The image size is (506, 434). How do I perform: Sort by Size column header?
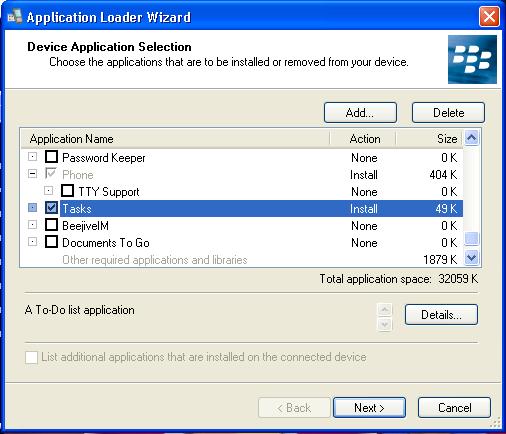[x=429, y=139]
